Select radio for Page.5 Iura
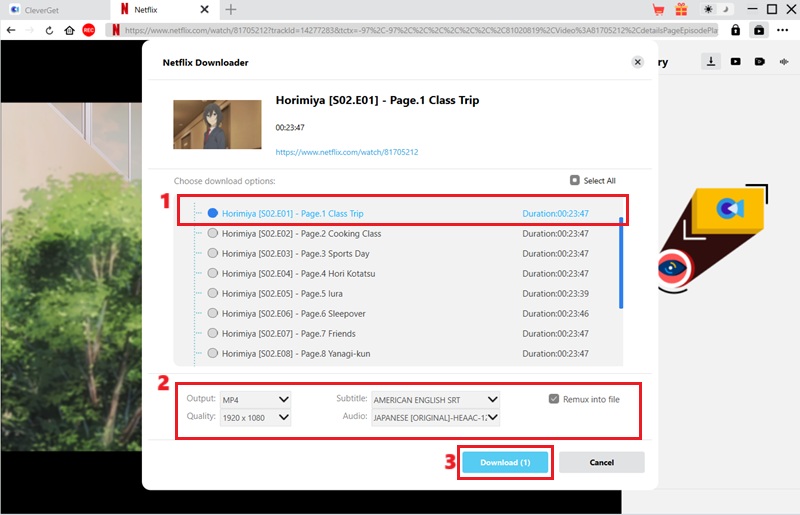This screenshot has height=515, width=800. [x=213, y=293]
